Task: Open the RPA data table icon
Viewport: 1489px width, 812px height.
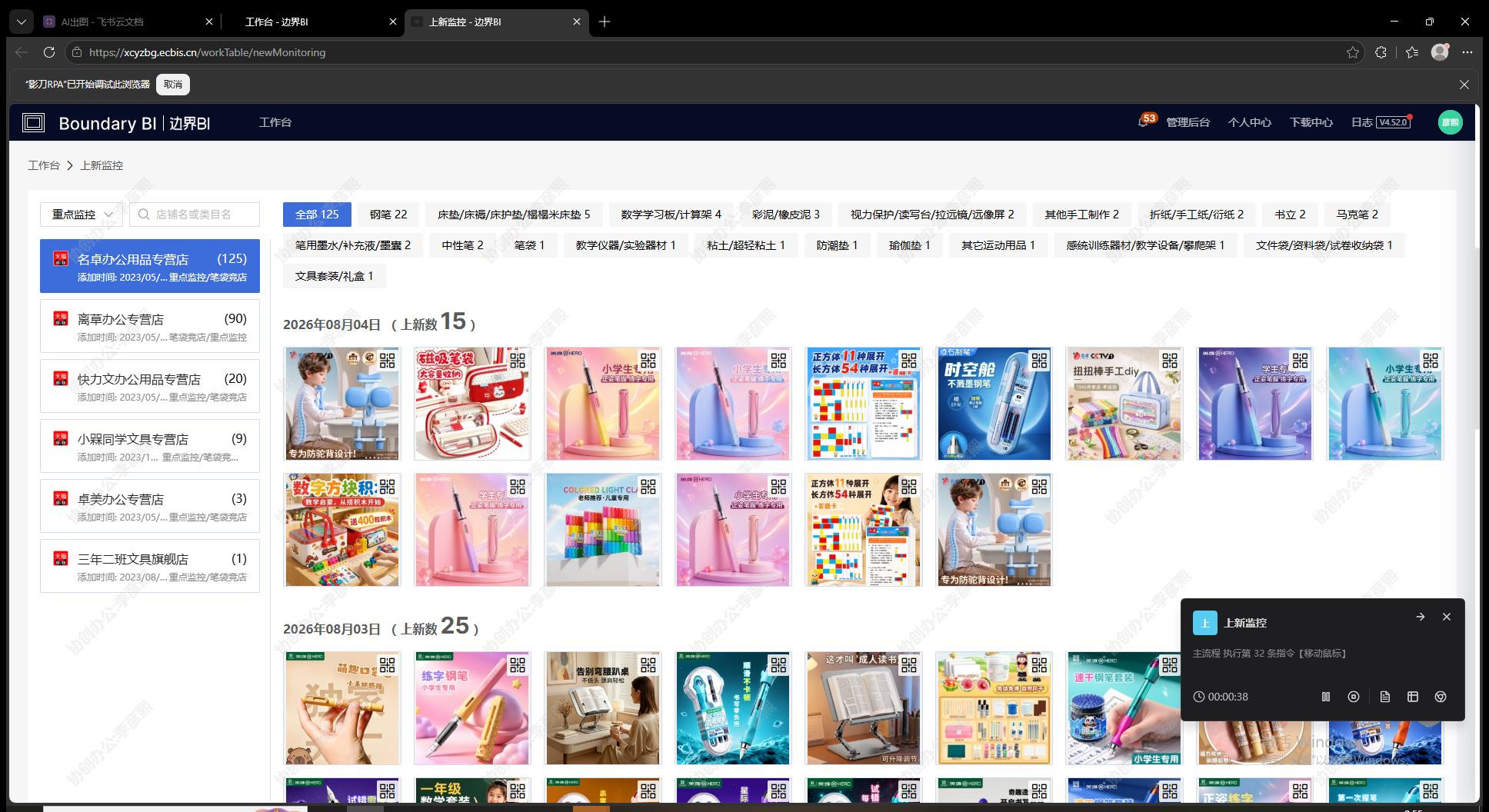Action: tap(1413, 697)
